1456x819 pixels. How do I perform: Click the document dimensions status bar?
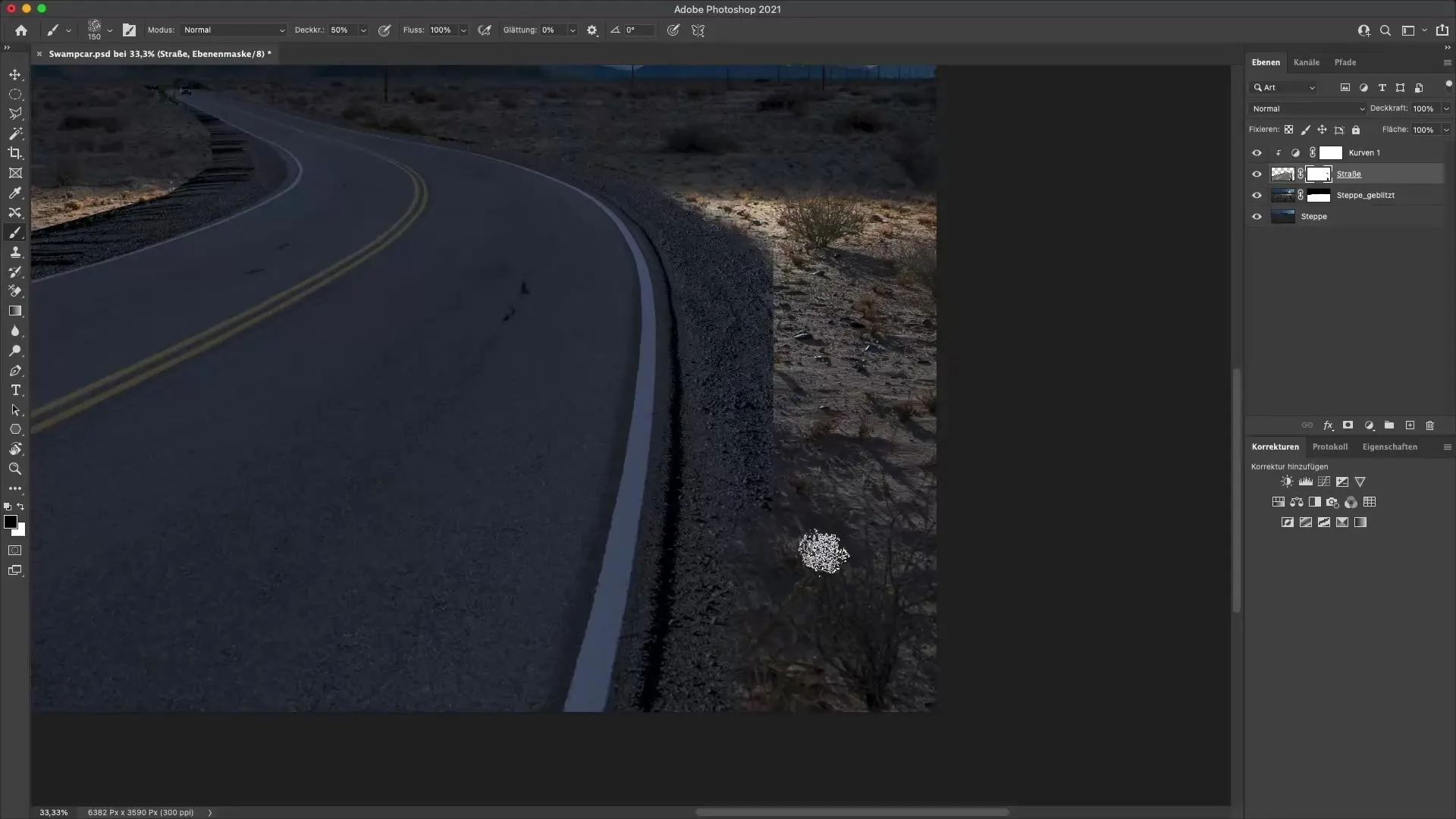point(140,812)
